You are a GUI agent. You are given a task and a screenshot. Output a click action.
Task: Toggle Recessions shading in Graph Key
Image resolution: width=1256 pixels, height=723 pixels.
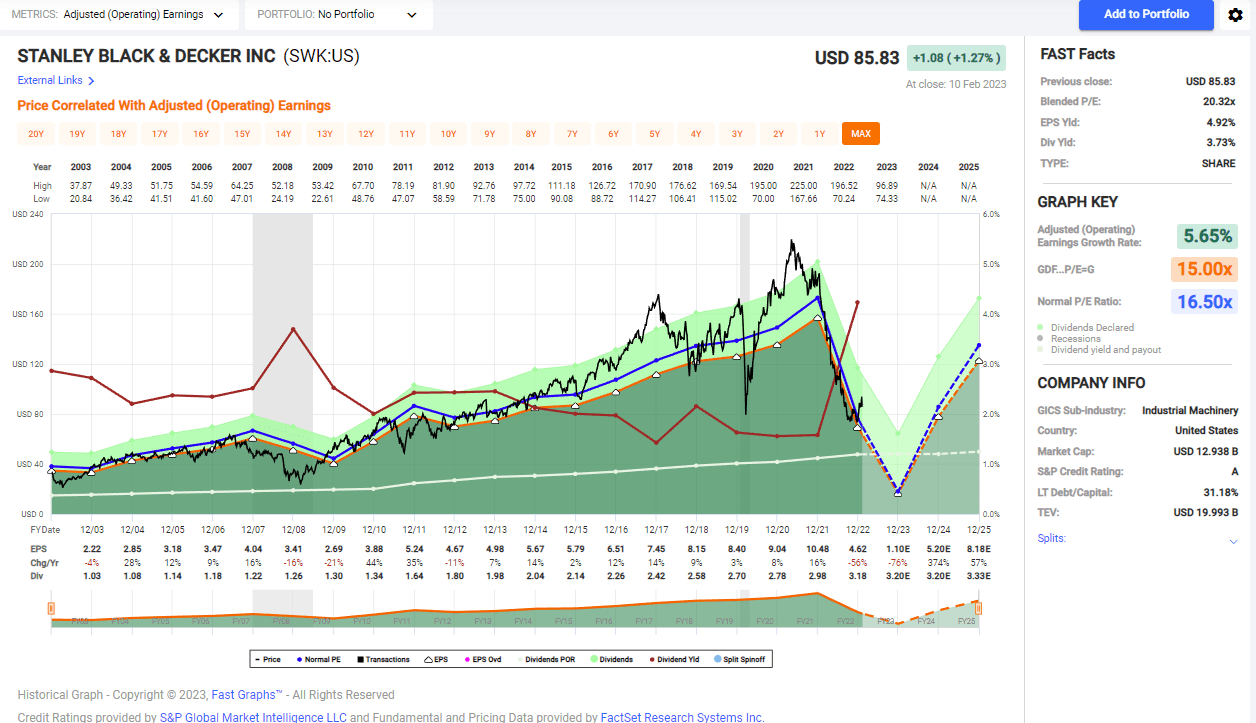point(1043,338)
